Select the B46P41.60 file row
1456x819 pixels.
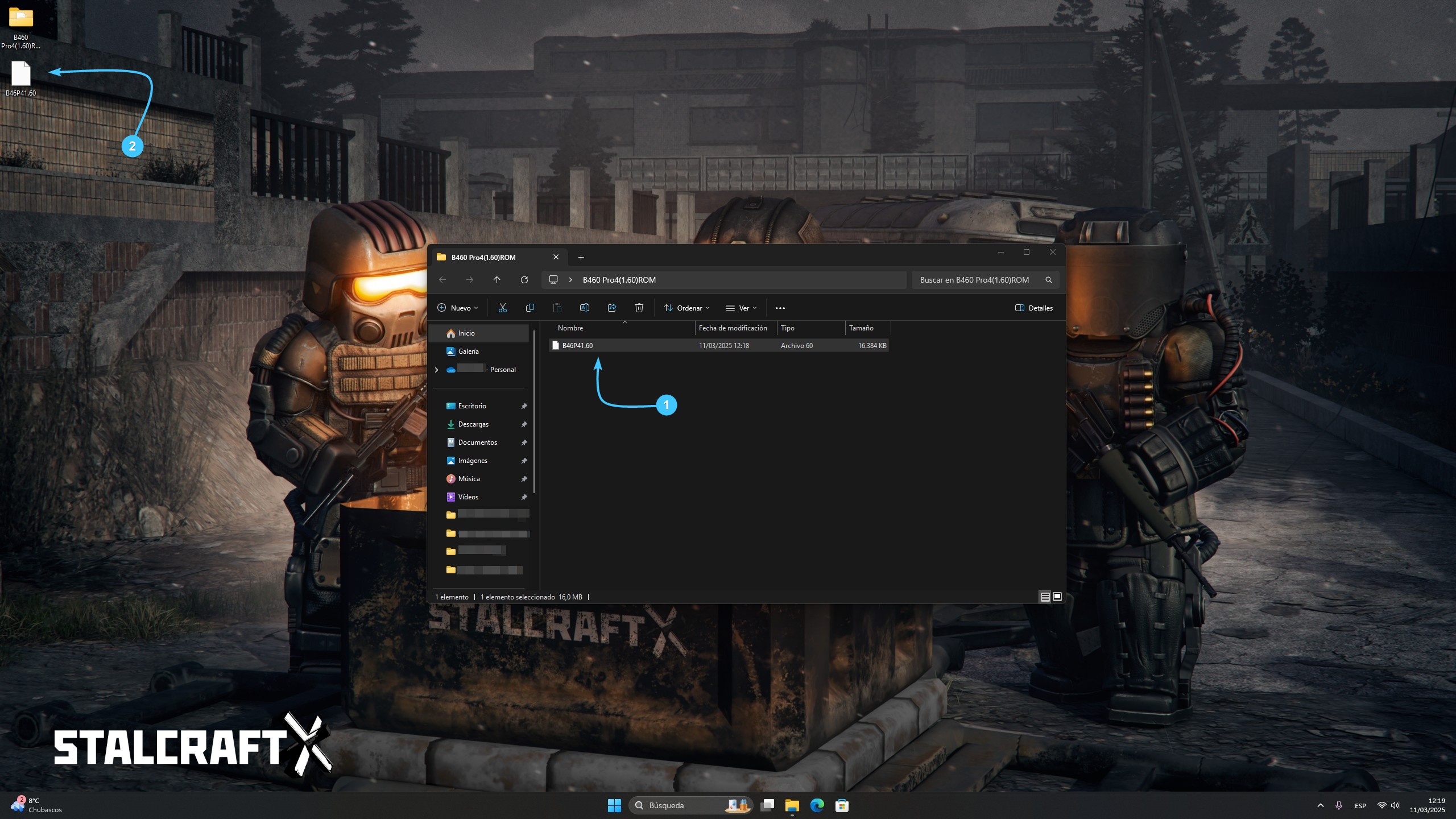pyautogui.click(x=719, y=345)
